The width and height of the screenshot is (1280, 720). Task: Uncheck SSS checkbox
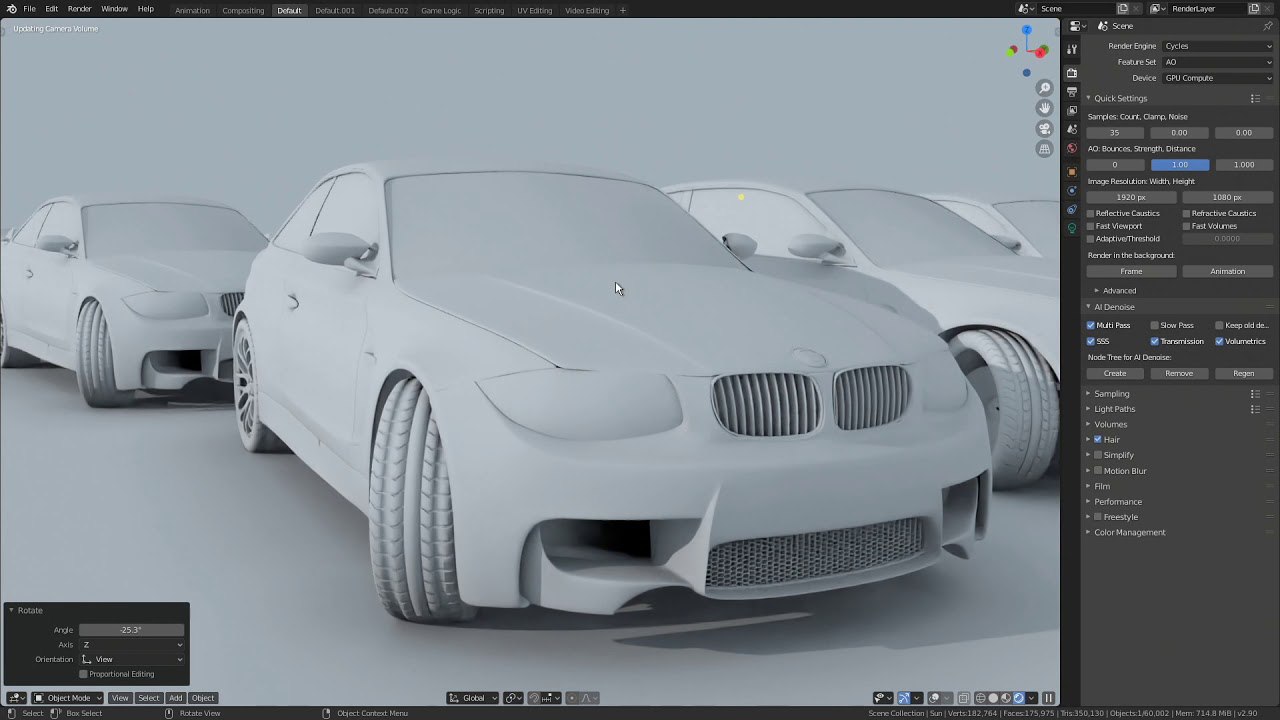(x=1091, y=341)
